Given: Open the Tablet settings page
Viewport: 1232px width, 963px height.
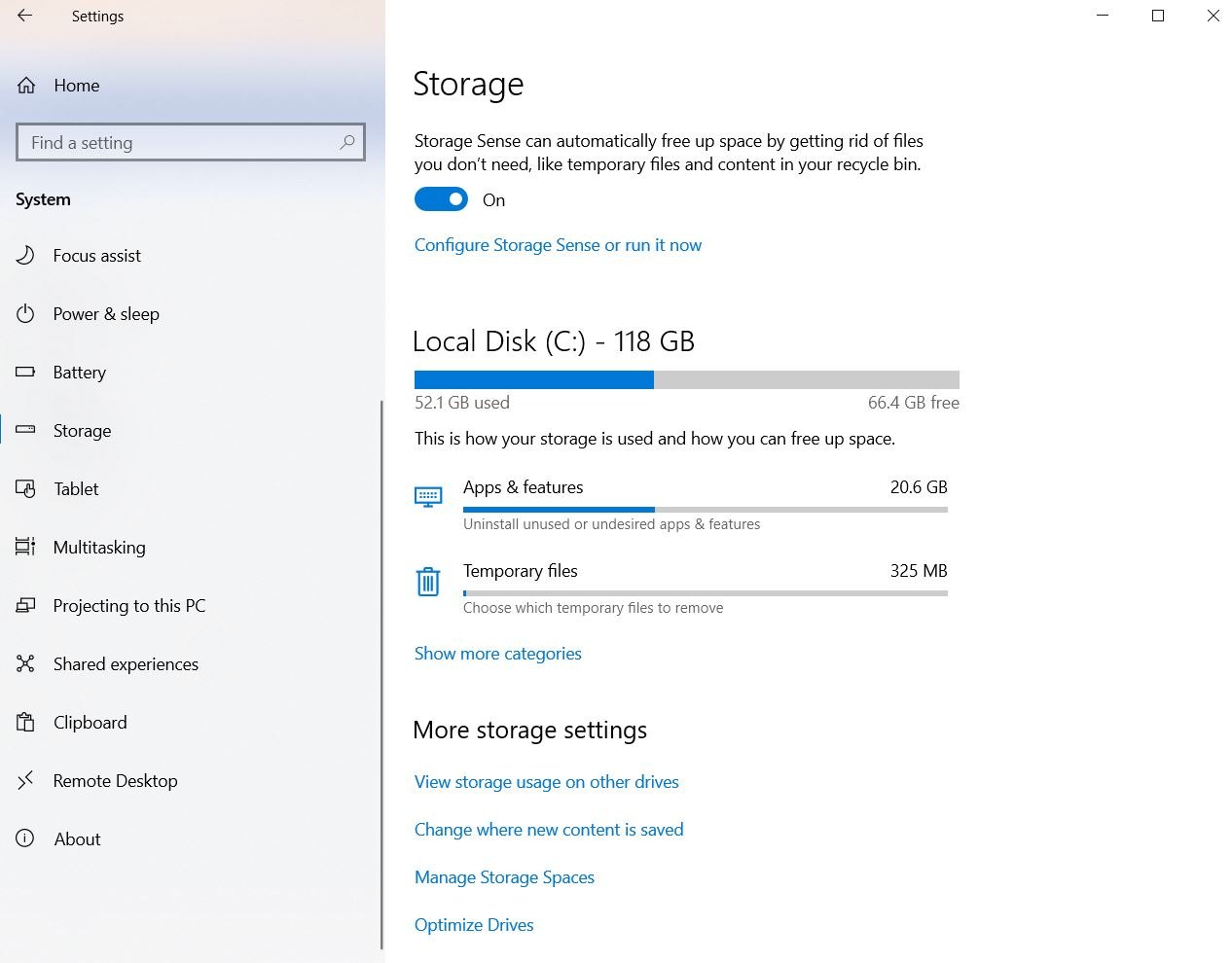Looking at the screenshot, I should pyautogui.click(x=76, y=489).
